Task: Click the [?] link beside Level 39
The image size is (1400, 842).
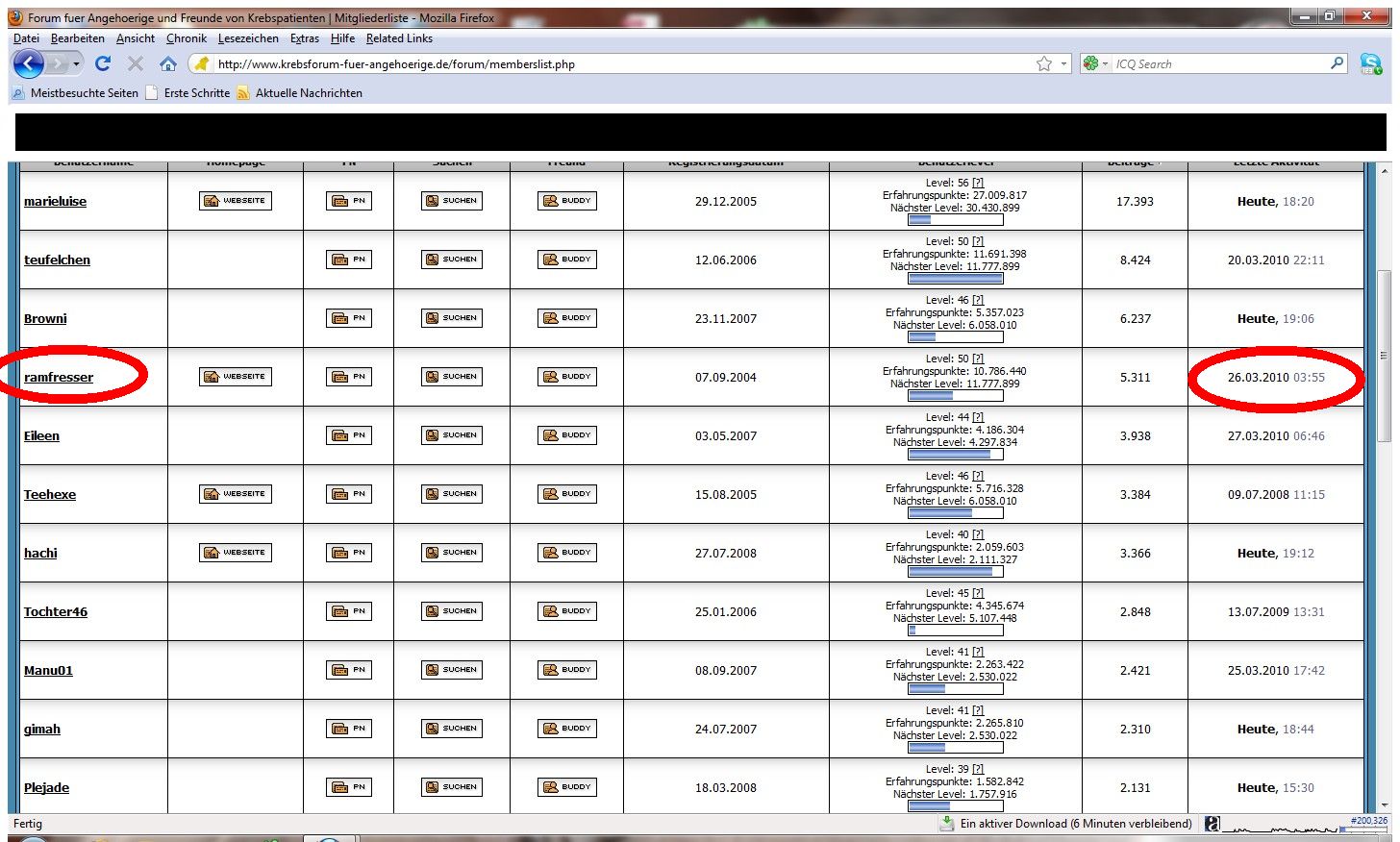Action: (x=978, y=769)
